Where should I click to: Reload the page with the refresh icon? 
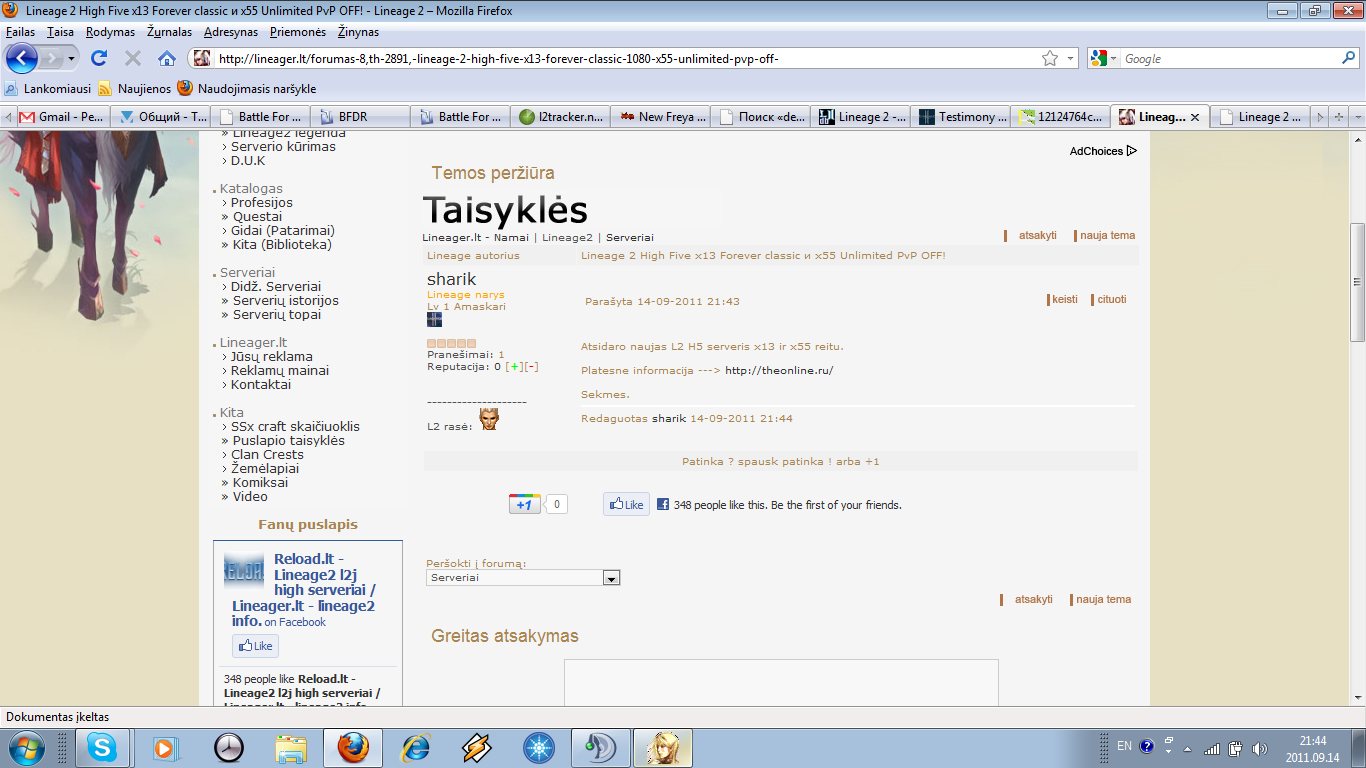(x=98, y=58)
